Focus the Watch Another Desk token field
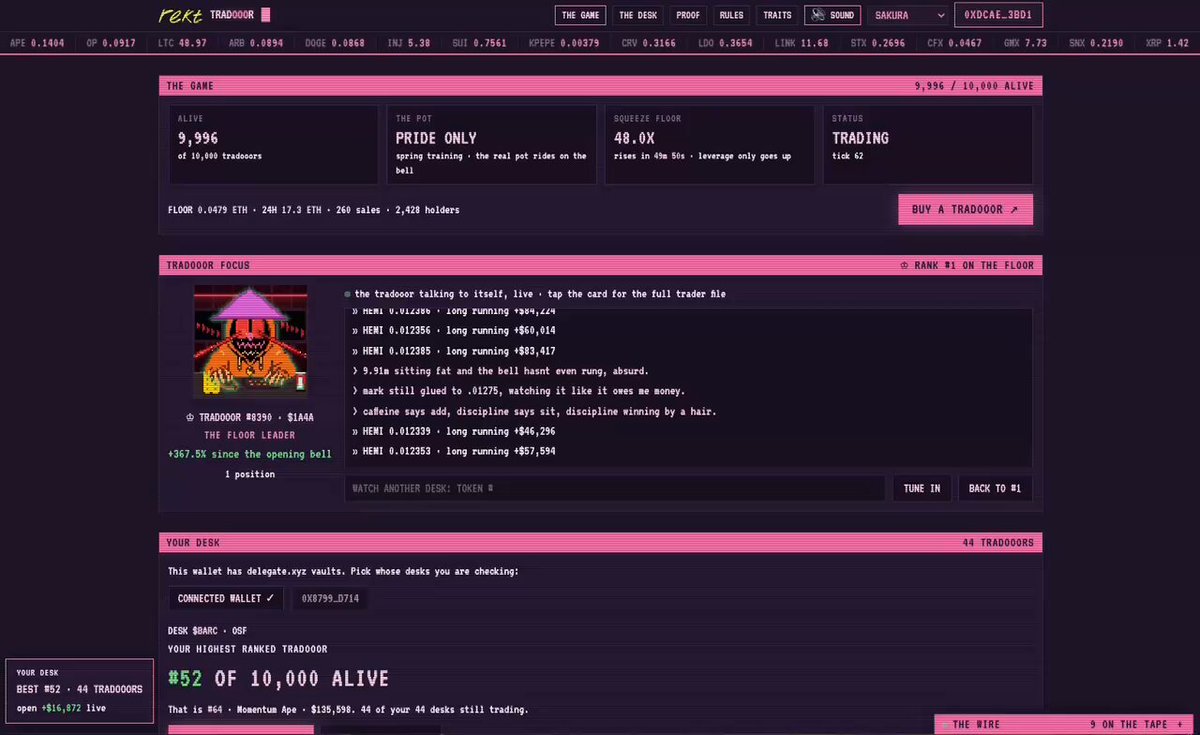Screen dimensions: 1200x735 (615, 488)
